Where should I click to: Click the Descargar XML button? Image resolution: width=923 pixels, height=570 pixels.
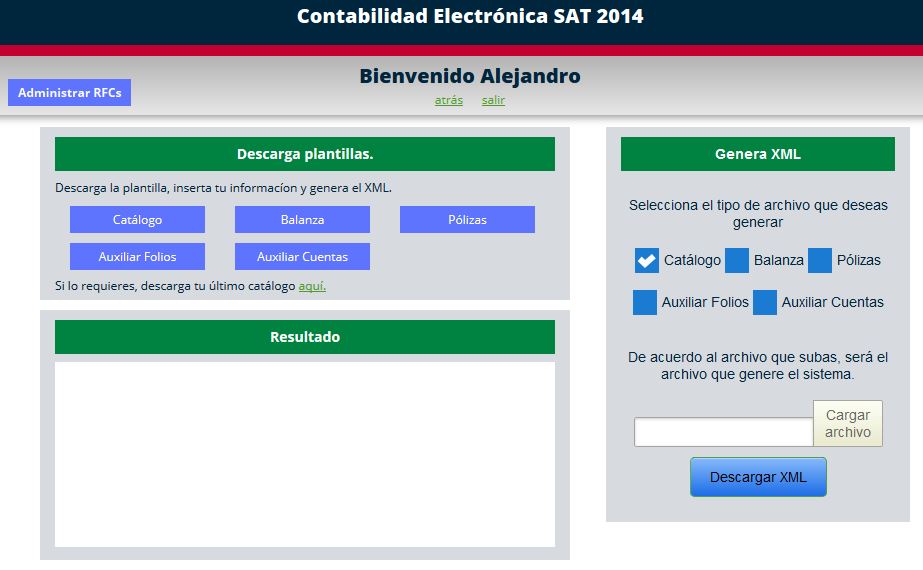tap(758, 477)
